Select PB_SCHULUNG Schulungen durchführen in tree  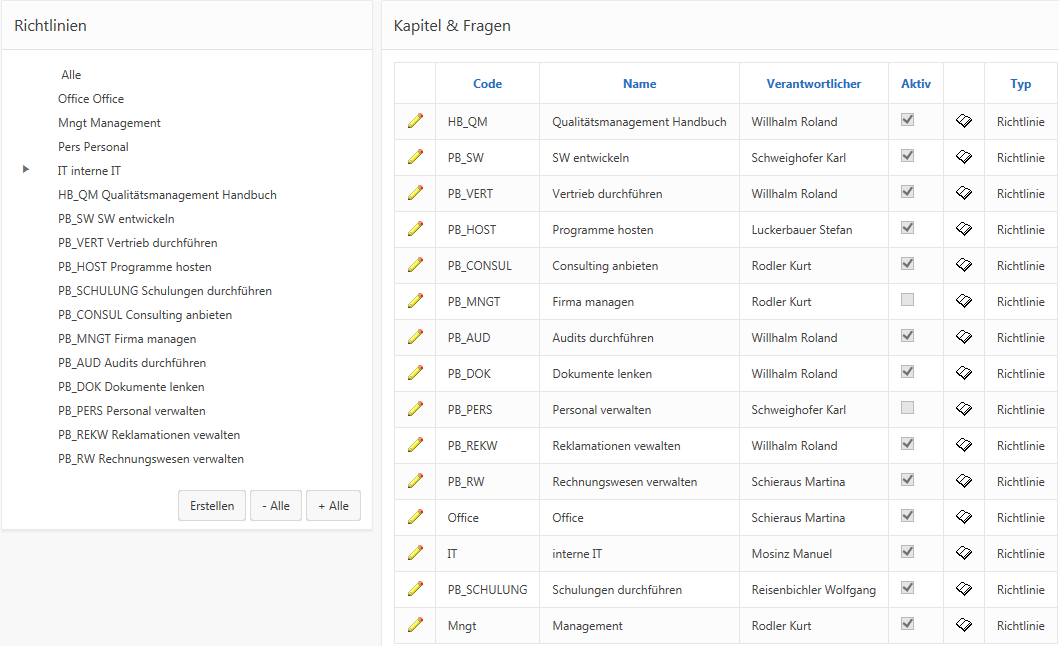pos(165,291)
